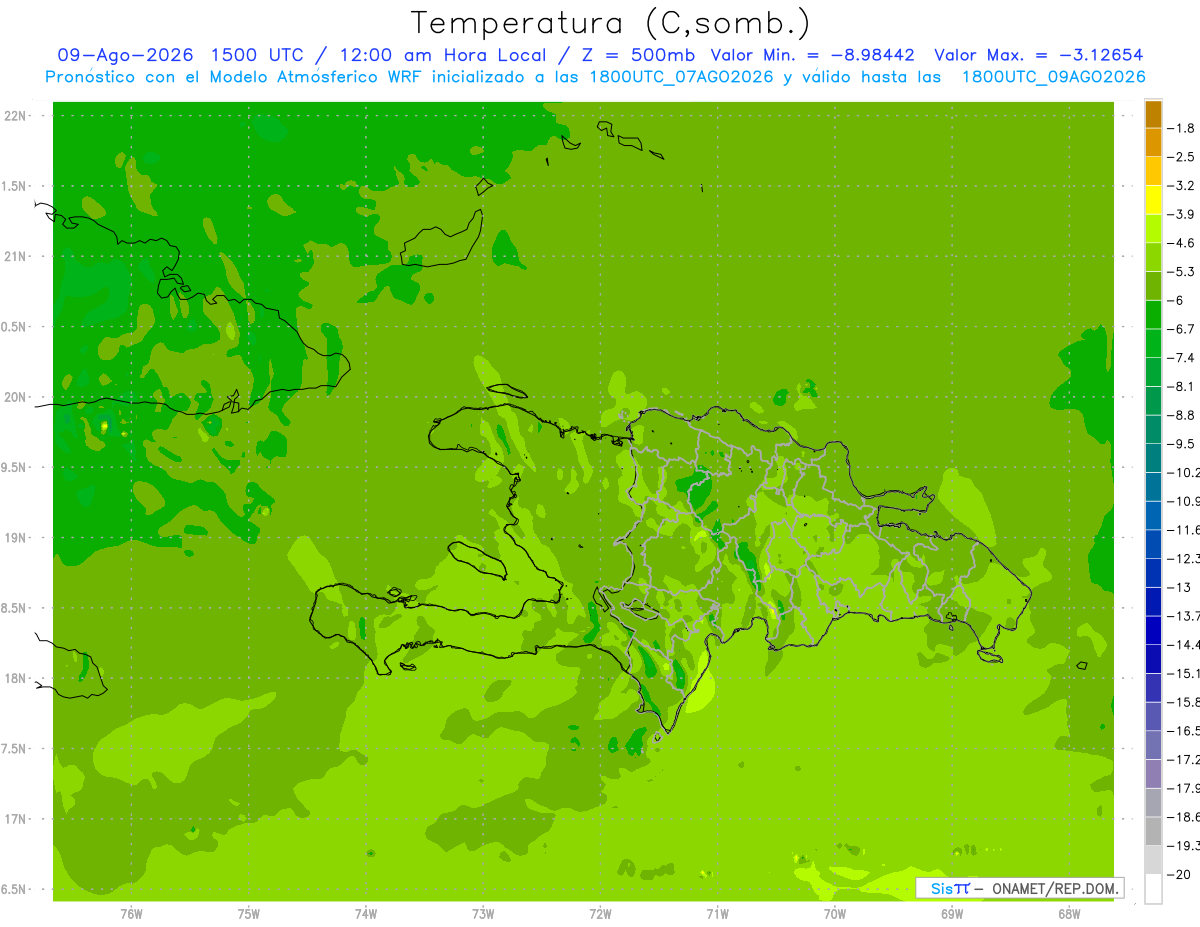Click the '69W' longitude label
The image size is (1200, 927).
pyautogui.click(x=951, y=913)
